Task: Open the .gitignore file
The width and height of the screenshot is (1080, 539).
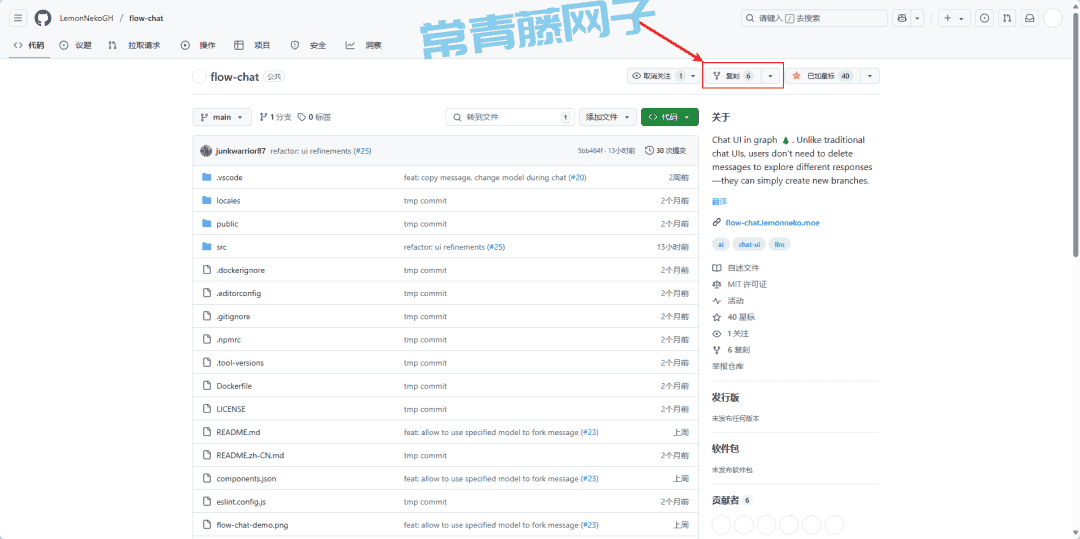Action: pos(233,317)
